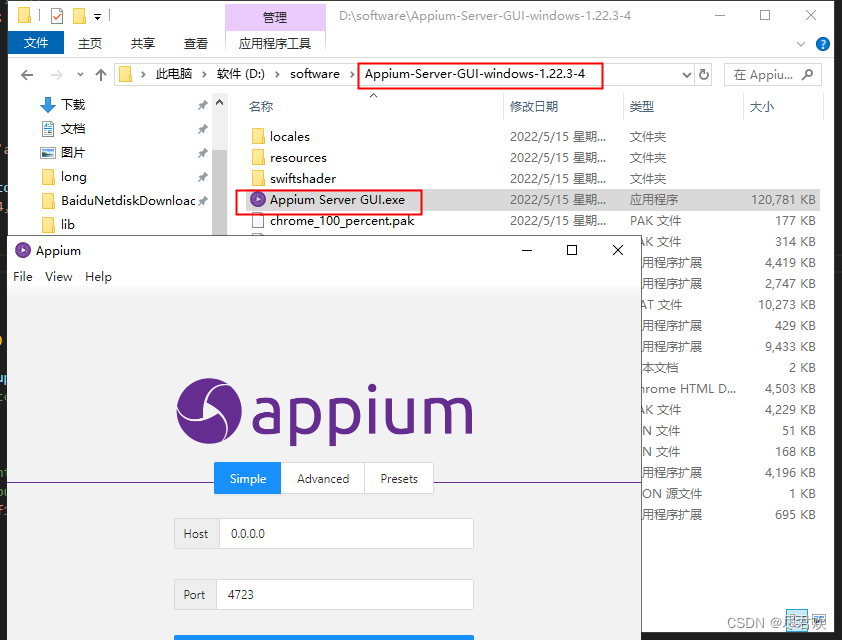Open Appium View menu
The image size is (842, 640).
(x=59, y=277)
